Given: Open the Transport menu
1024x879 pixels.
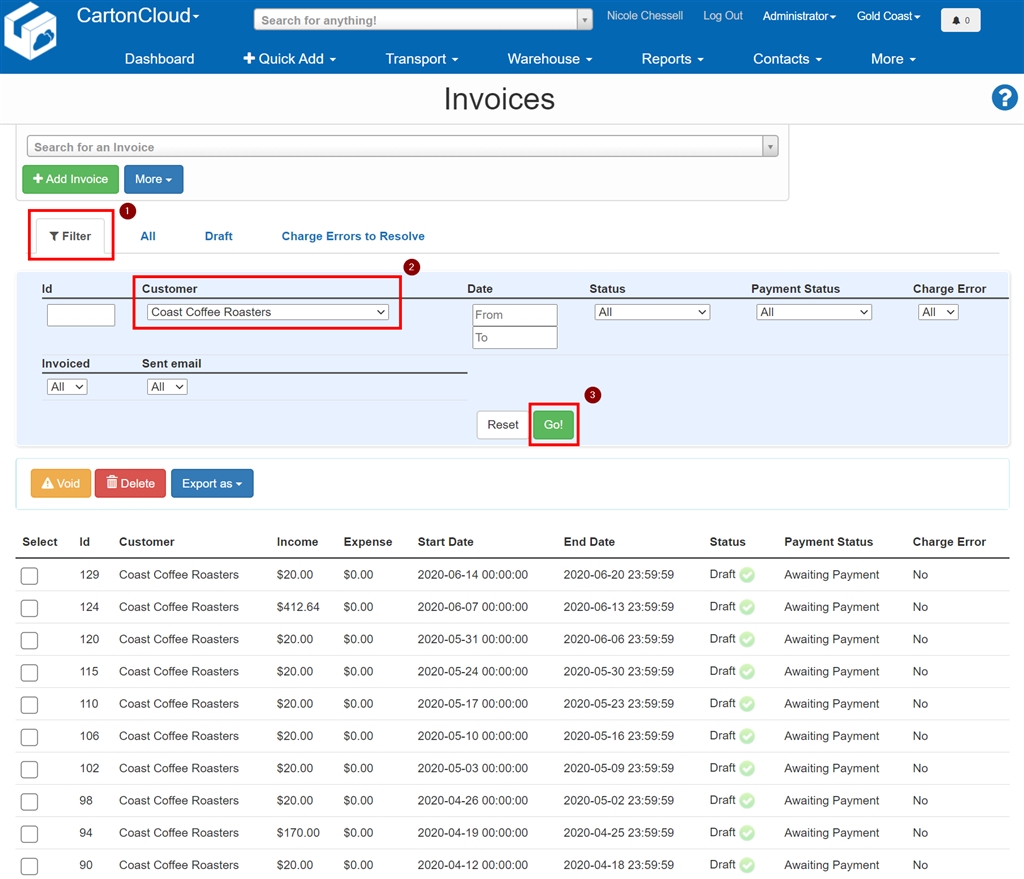Looking at the screenshot, I should (422, 59).
